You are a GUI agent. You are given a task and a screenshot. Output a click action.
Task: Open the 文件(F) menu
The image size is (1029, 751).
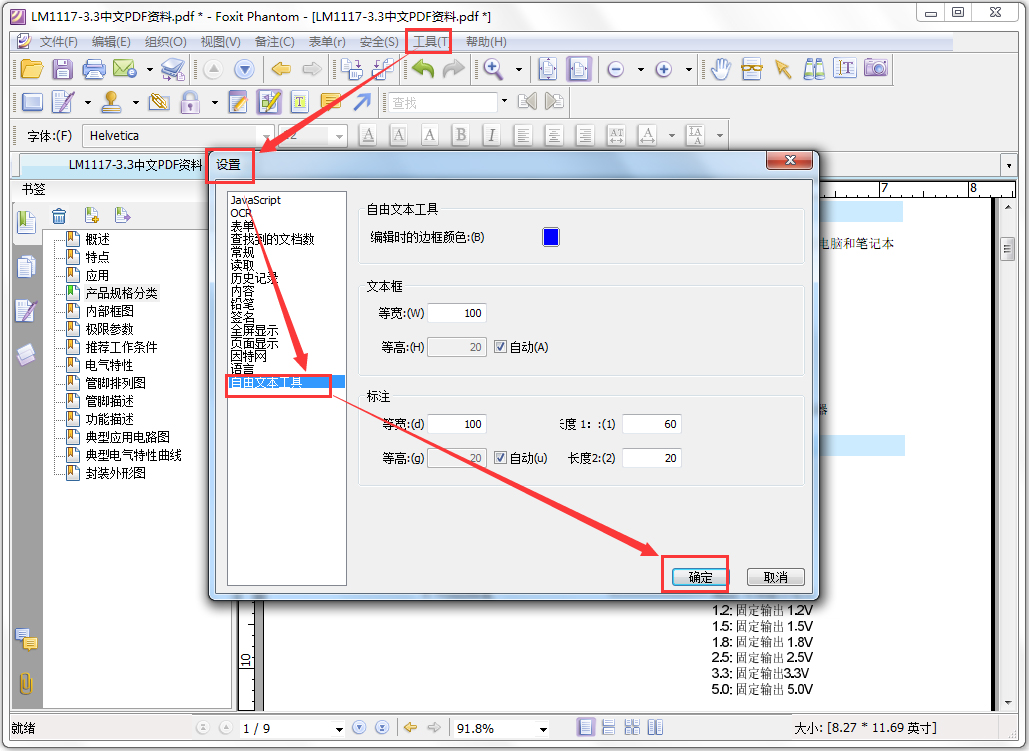coord(58,41)
